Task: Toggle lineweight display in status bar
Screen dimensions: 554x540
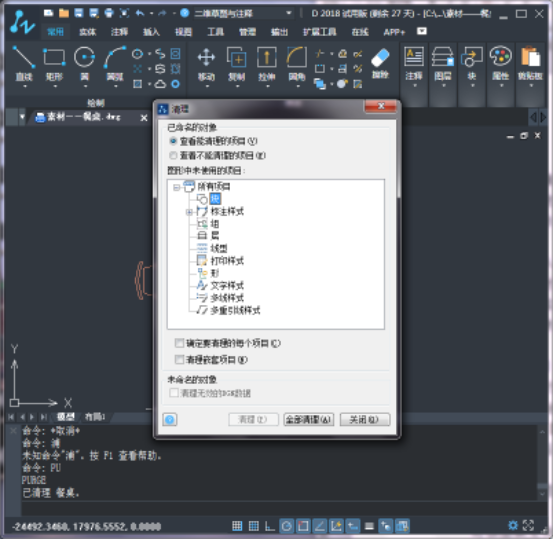Action: (x=369, y=526)
